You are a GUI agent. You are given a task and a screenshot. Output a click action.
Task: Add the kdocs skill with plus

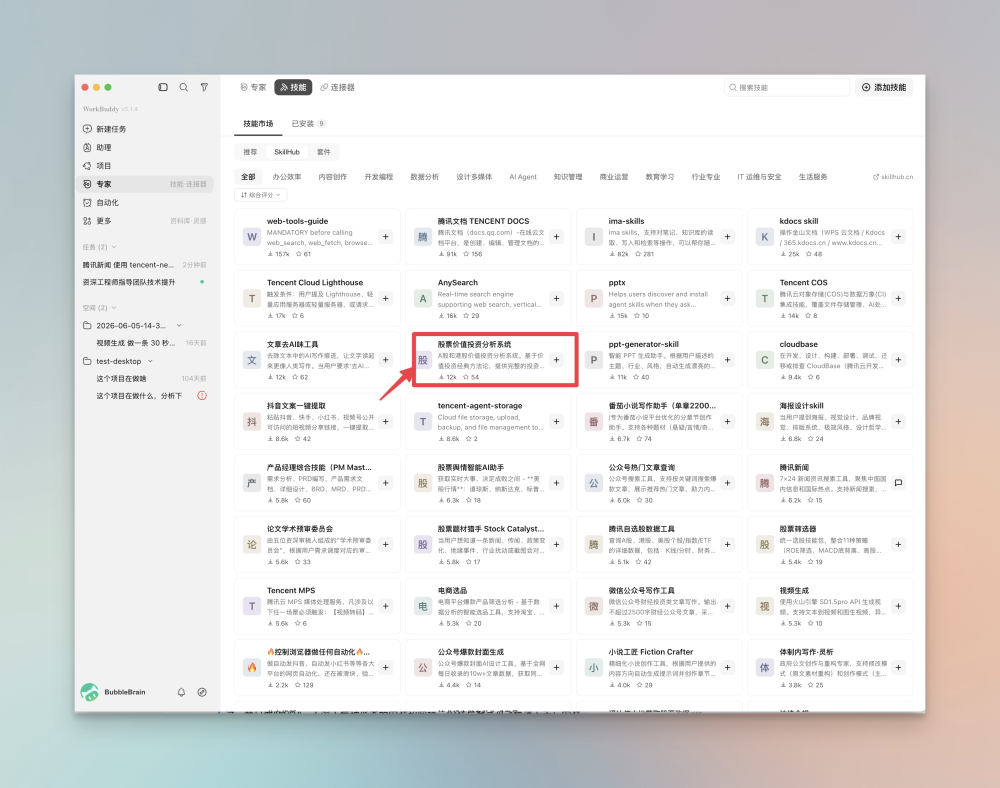pos(898,237)
